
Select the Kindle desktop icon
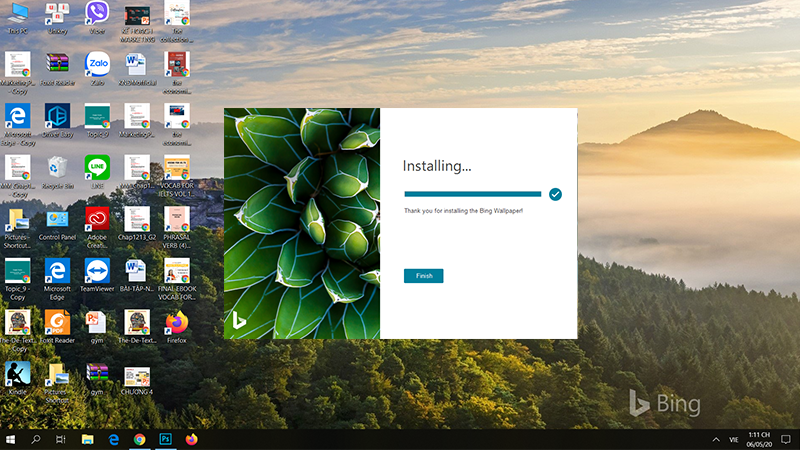pyautogui.click(x=17, y=375)
